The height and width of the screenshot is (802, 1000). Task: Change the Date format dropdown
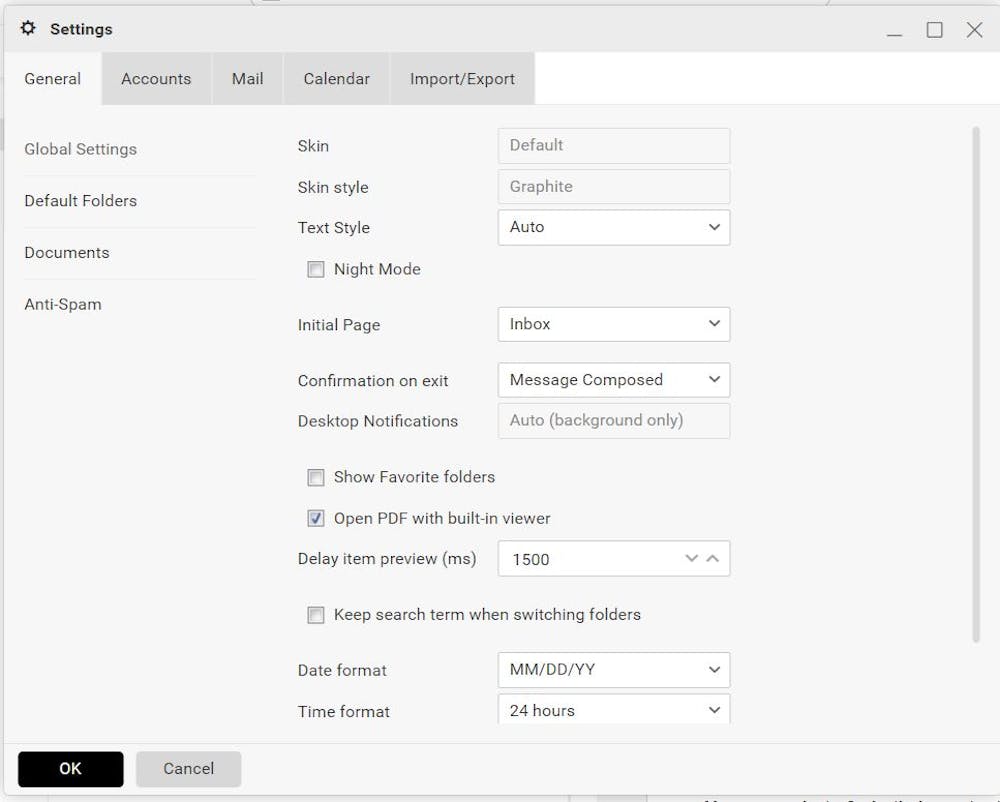(x=613, y=670)
